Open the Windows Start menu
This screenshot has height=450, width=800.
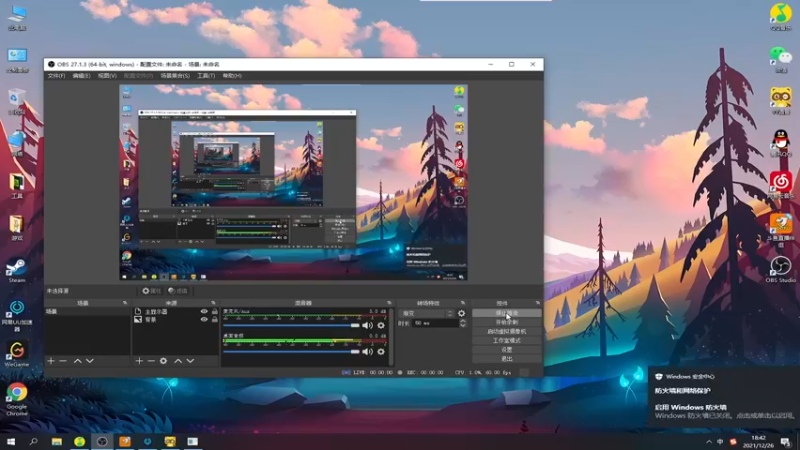pyautogui.click(x=11, y=441)
